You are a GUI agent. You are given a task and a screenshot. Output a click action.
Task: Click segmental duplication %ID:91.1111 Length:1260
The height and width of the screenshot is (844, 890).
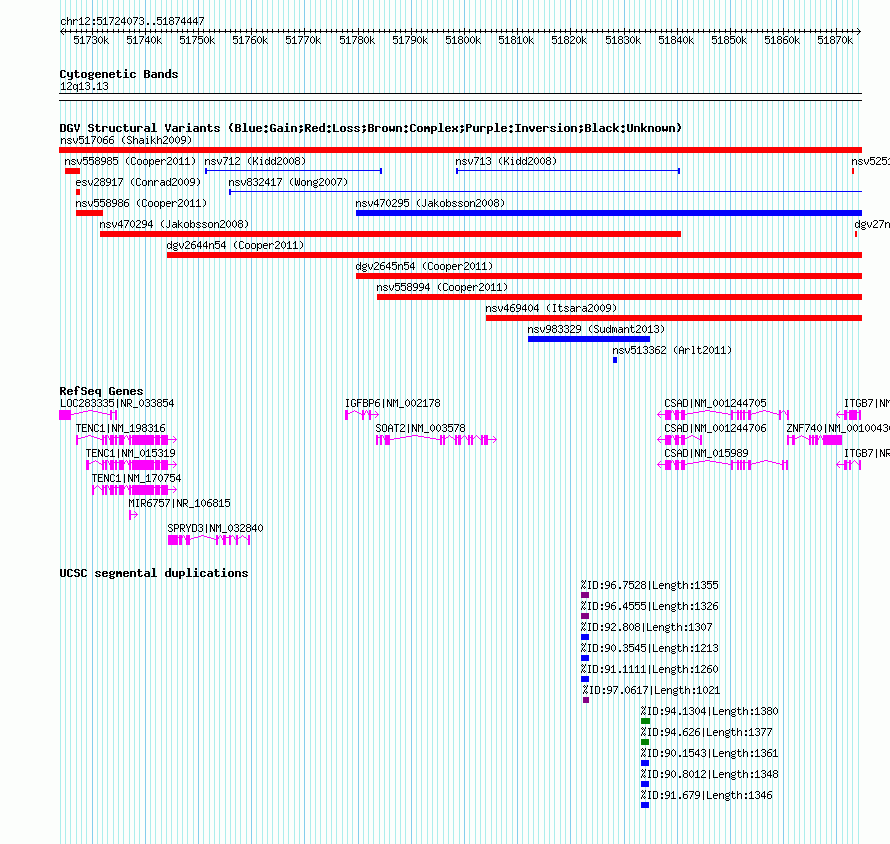[649, 669]
